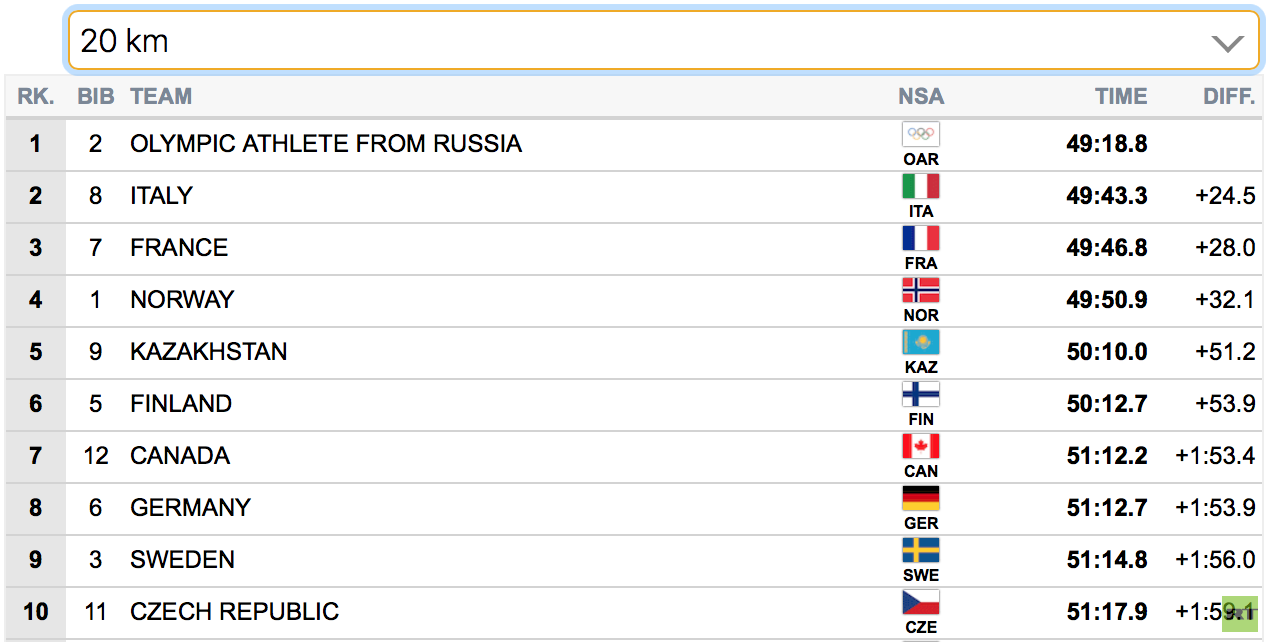Screen dimensions: 1268x642
Task: Click the Kazakhstan flag icon
Action: pos(921,342)
